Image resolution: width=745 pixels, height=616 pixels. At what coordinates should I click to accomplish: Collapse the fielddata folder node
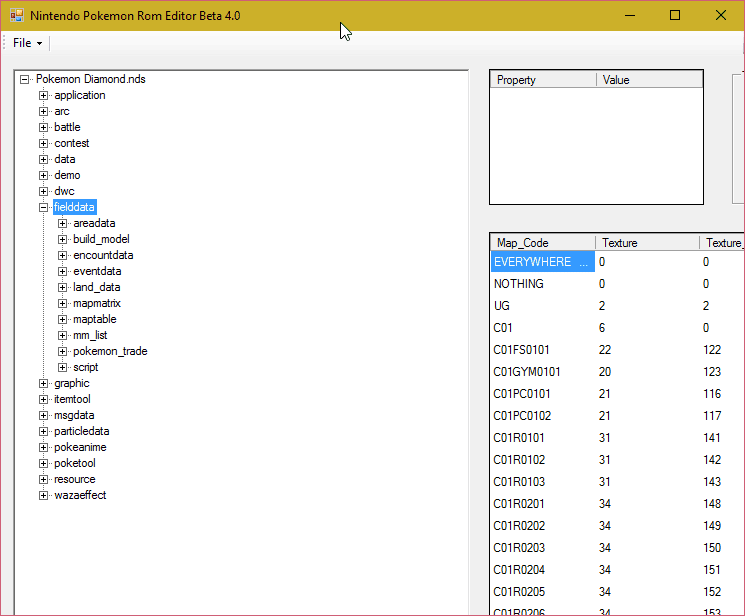[x=43, y=208]
